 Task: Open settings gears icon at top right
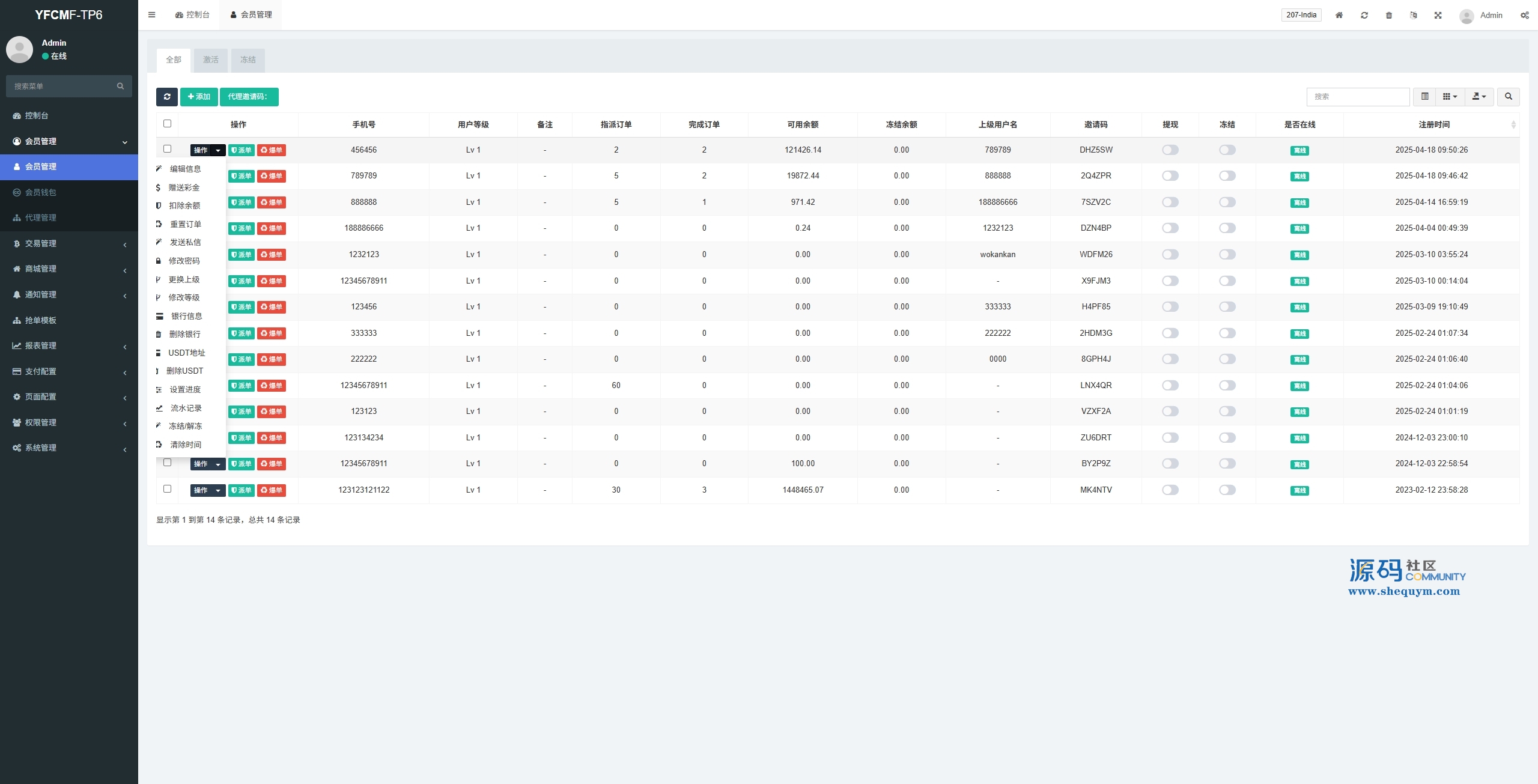tap(1524, 15)
